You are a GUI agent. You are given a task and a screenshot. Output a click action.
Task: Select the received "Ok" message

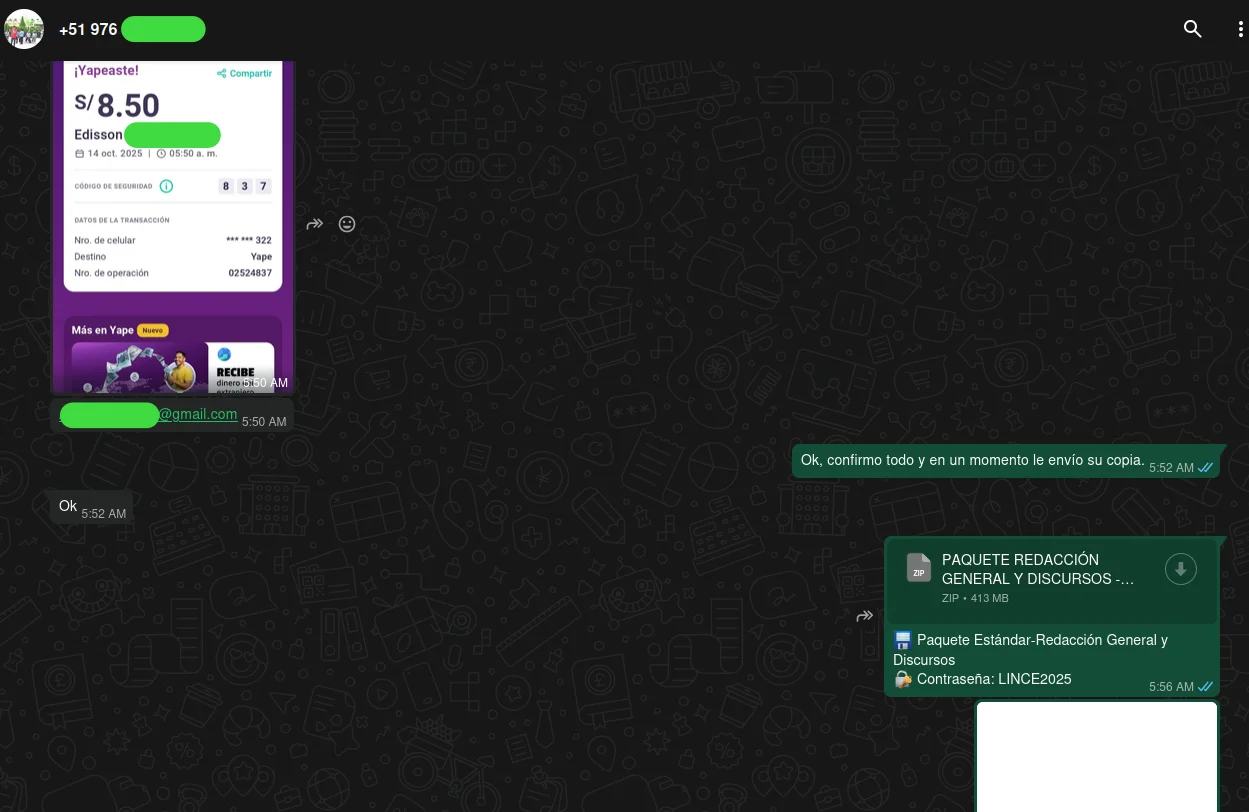tap(68, 506)
